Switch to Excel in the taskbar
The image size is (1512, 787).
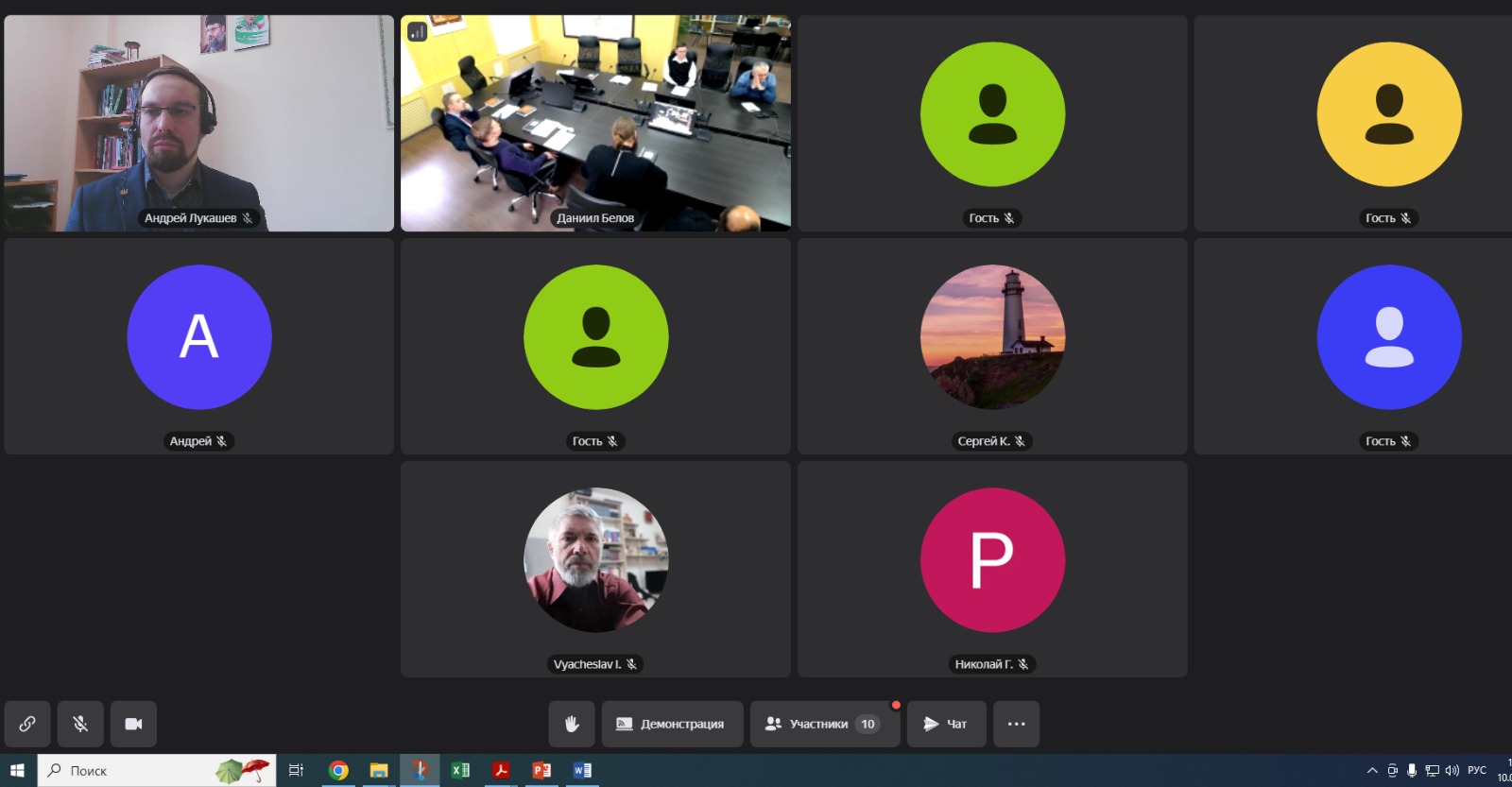tap(460, 771)
